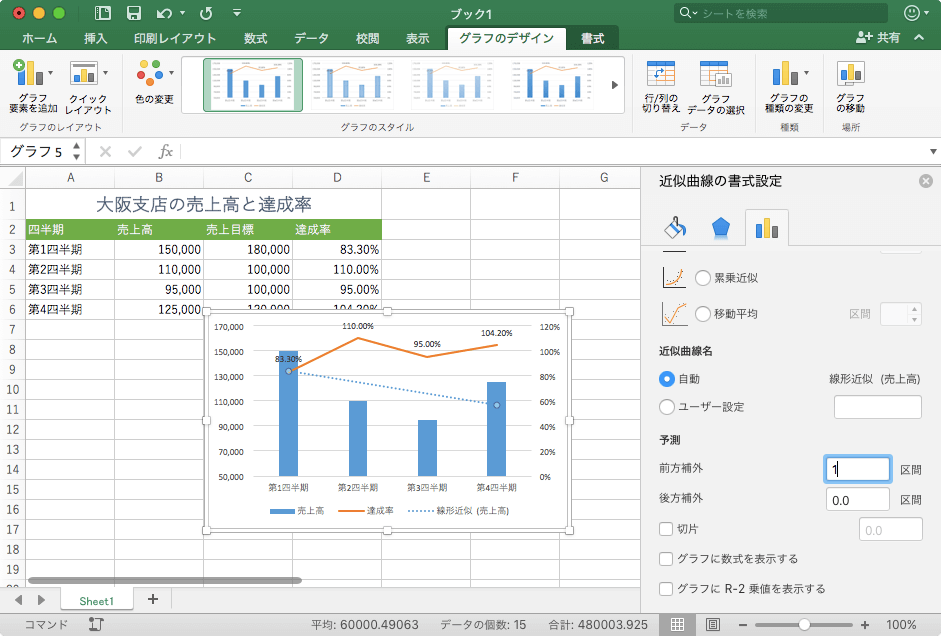This screenshot has height=636, width=941.
Task: Select the 移動平均 radio button
Action: pyautogui.click(x=703, y=314)
